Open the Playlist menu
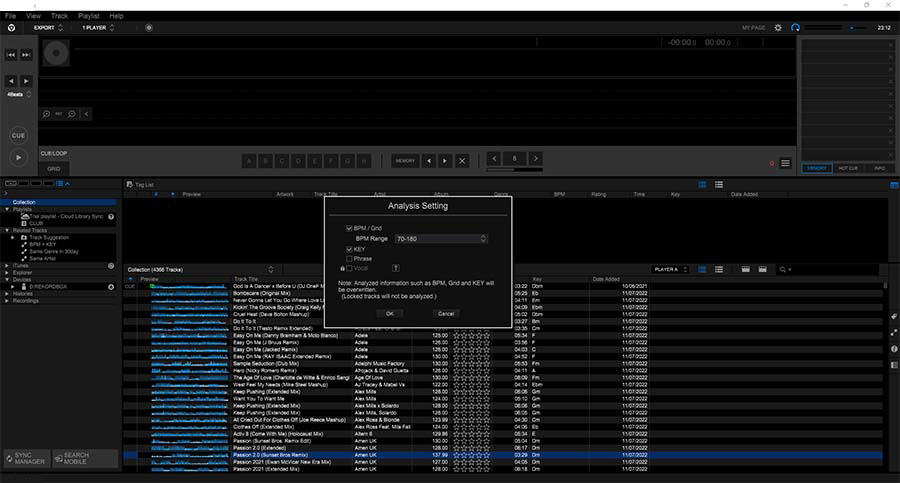The image size is (900, 483). point(88,16)
